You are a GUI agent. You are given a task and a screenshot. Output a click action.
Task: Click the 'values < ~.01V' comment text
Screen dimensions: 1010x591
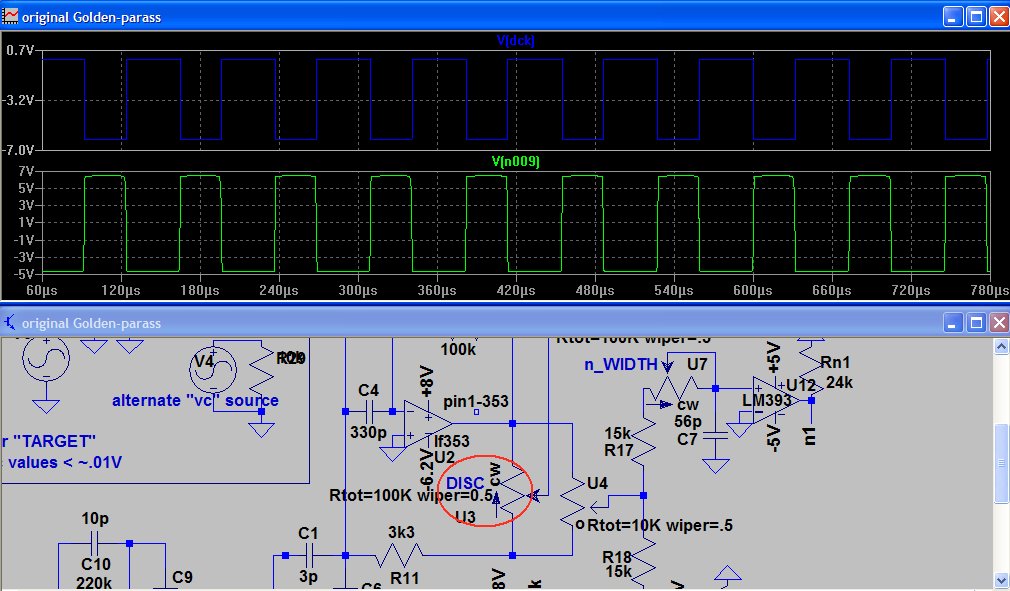coord(64,462)
